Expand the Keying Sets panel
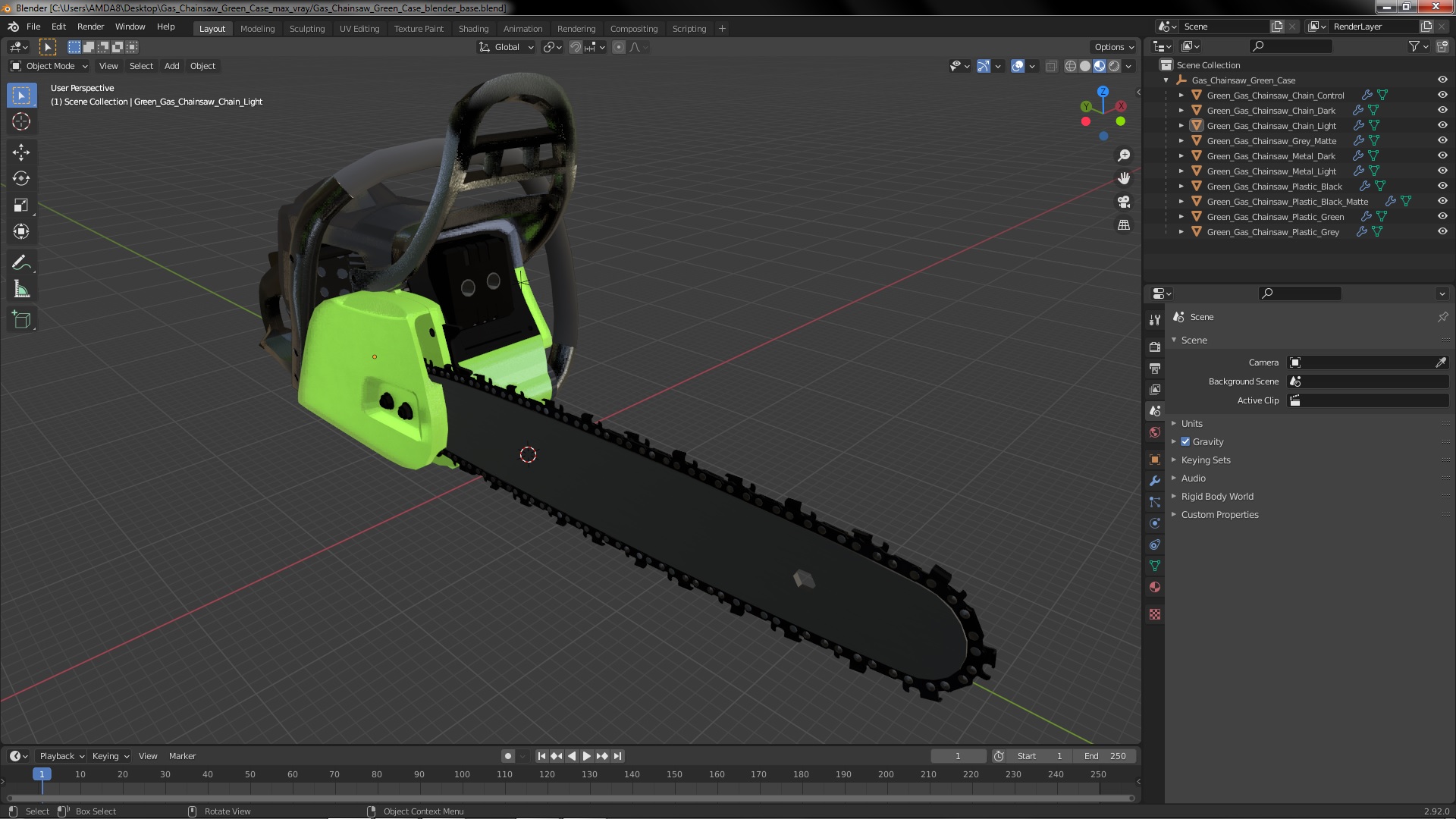This screenshot has width=1456, height=819. tap(1205, 460)
